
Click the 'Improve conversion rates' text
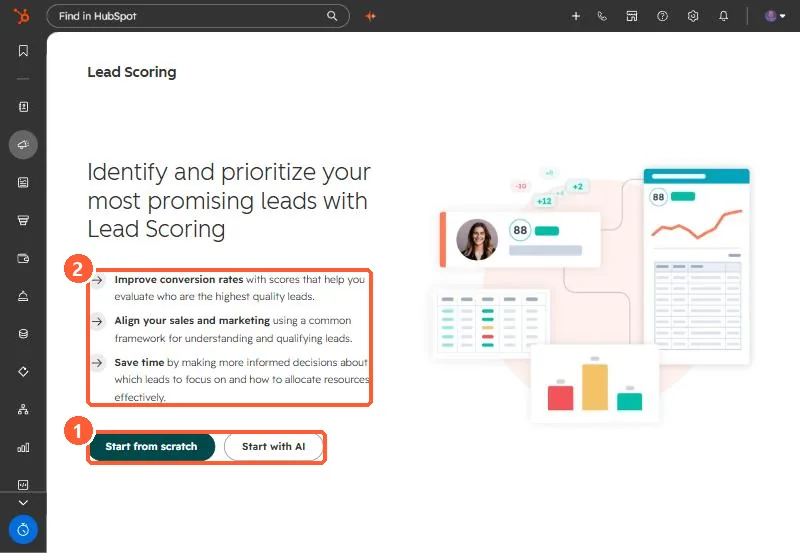tap(179, 280)
